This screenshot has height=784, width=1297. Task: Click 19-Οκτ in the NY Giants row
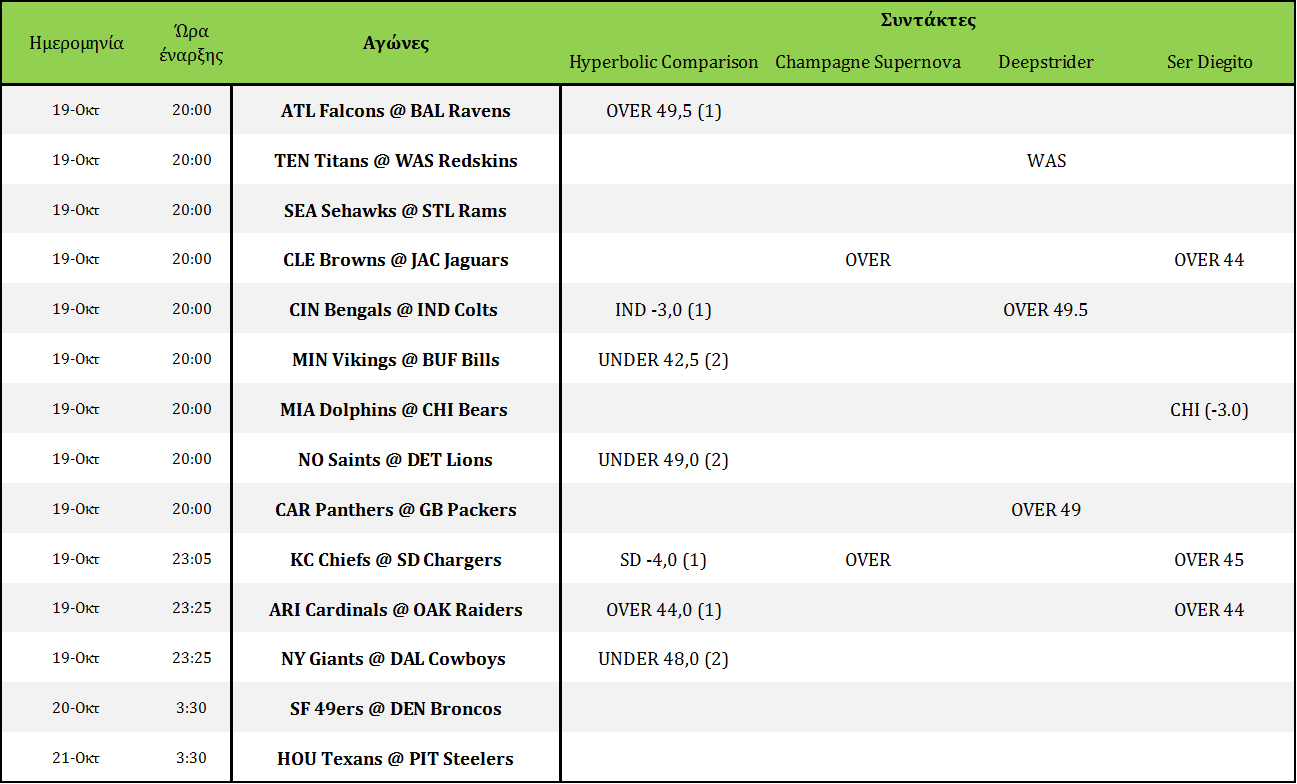pyautogui.click(x=76, y=658)
